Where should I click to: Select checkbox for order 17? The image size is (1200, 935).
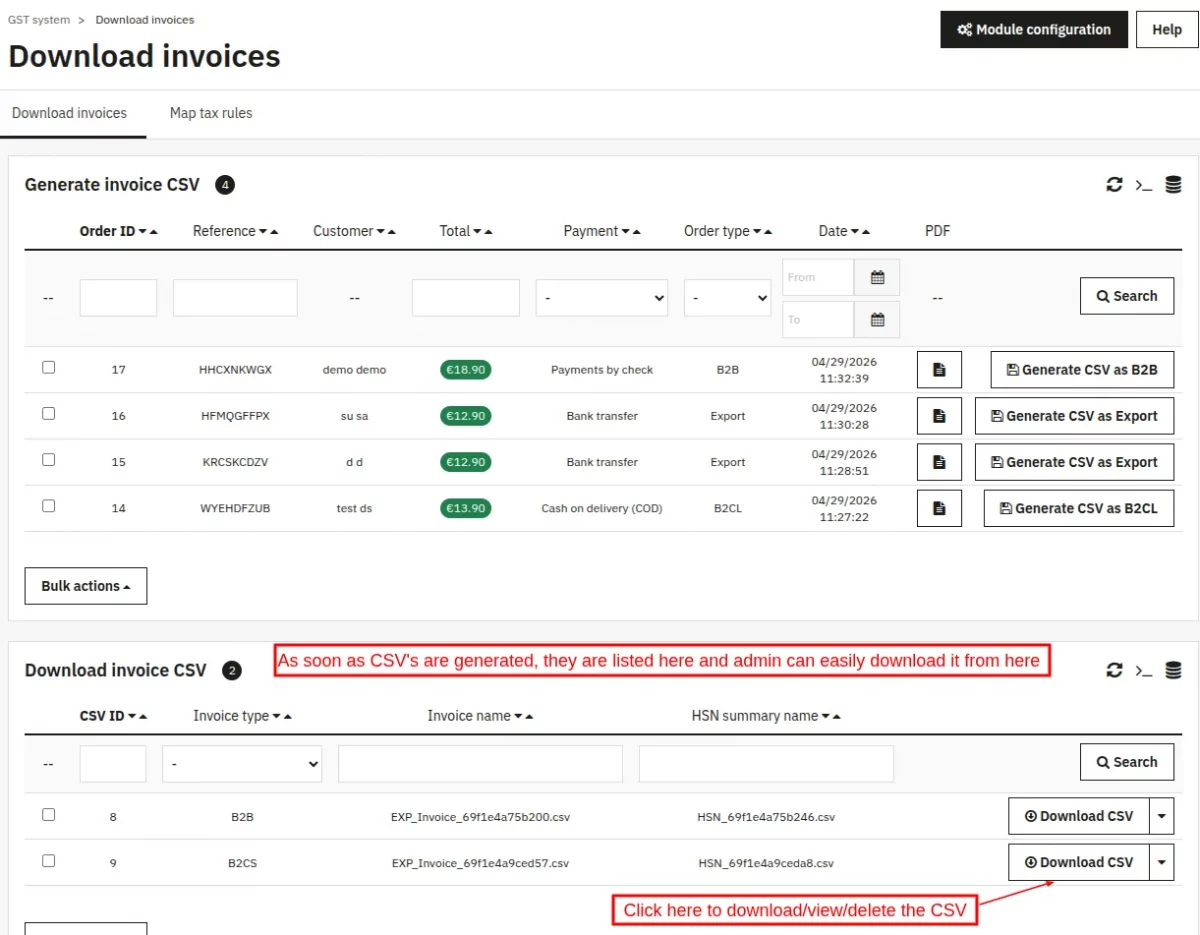[48, 367]
